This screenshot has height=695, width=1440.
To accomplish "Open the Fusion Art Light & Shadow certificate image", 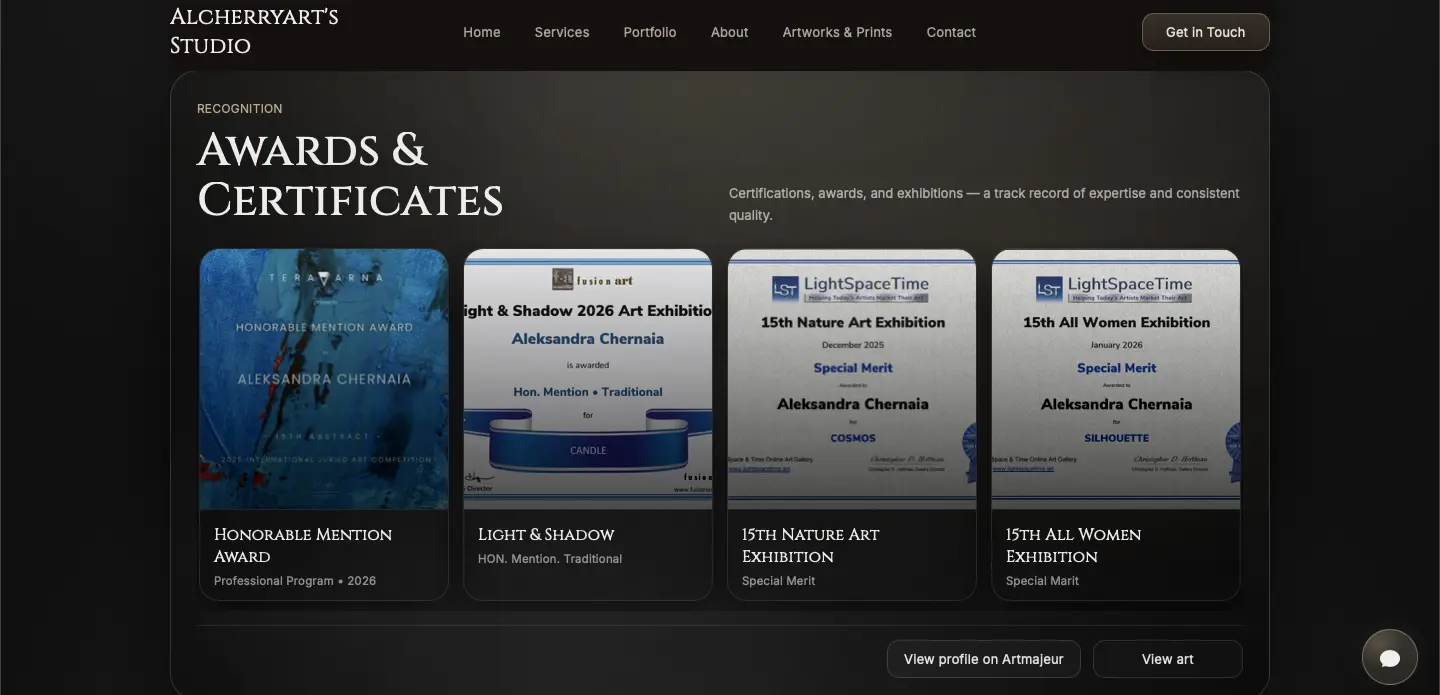I will click(588, 379).
